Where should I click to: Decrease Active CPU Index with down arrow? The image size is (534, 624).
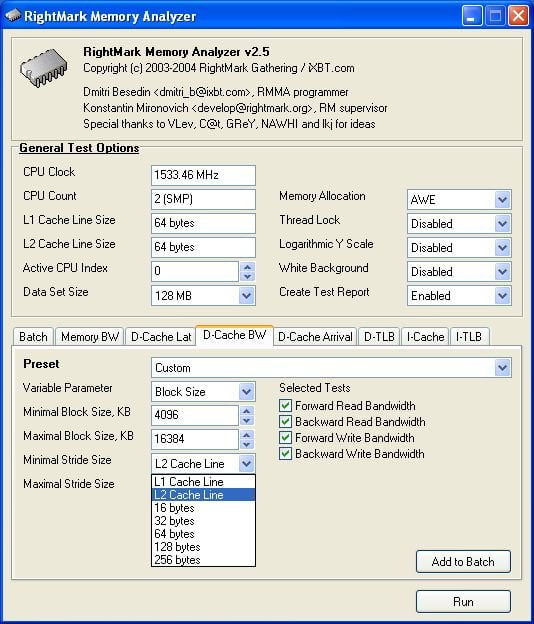[248, 276]
